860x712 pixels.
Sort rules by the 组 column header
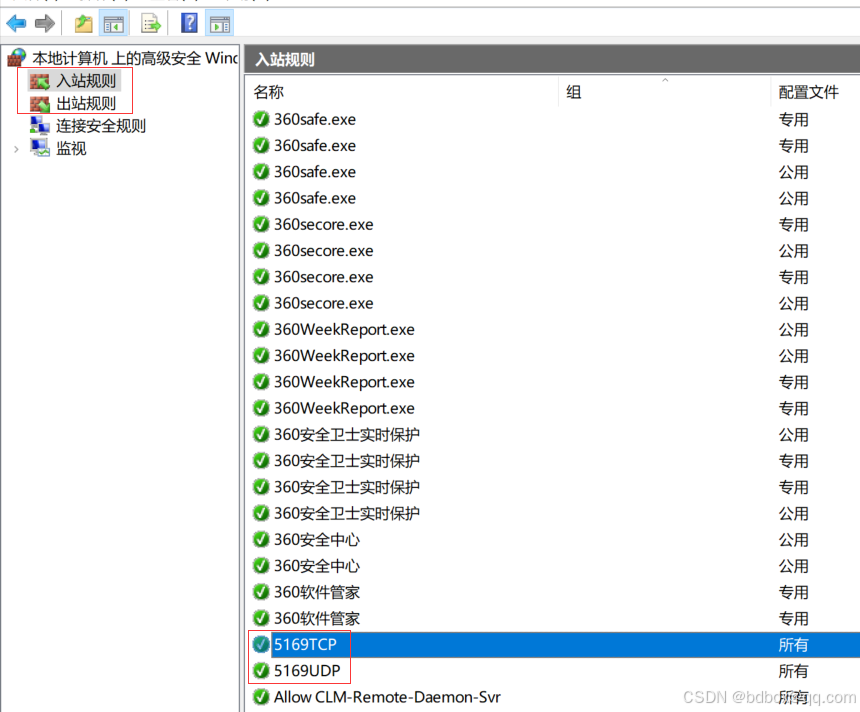[x=574, y=92]
